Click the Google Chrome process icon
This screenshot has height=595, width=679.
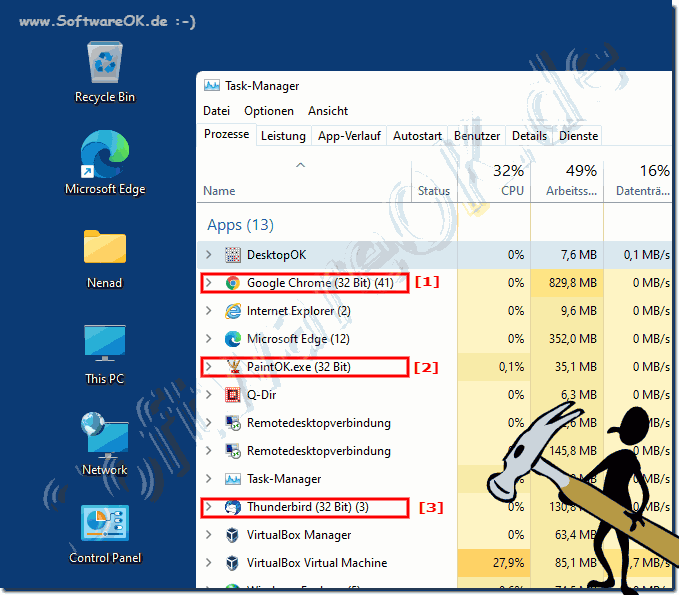pos(233,283)
